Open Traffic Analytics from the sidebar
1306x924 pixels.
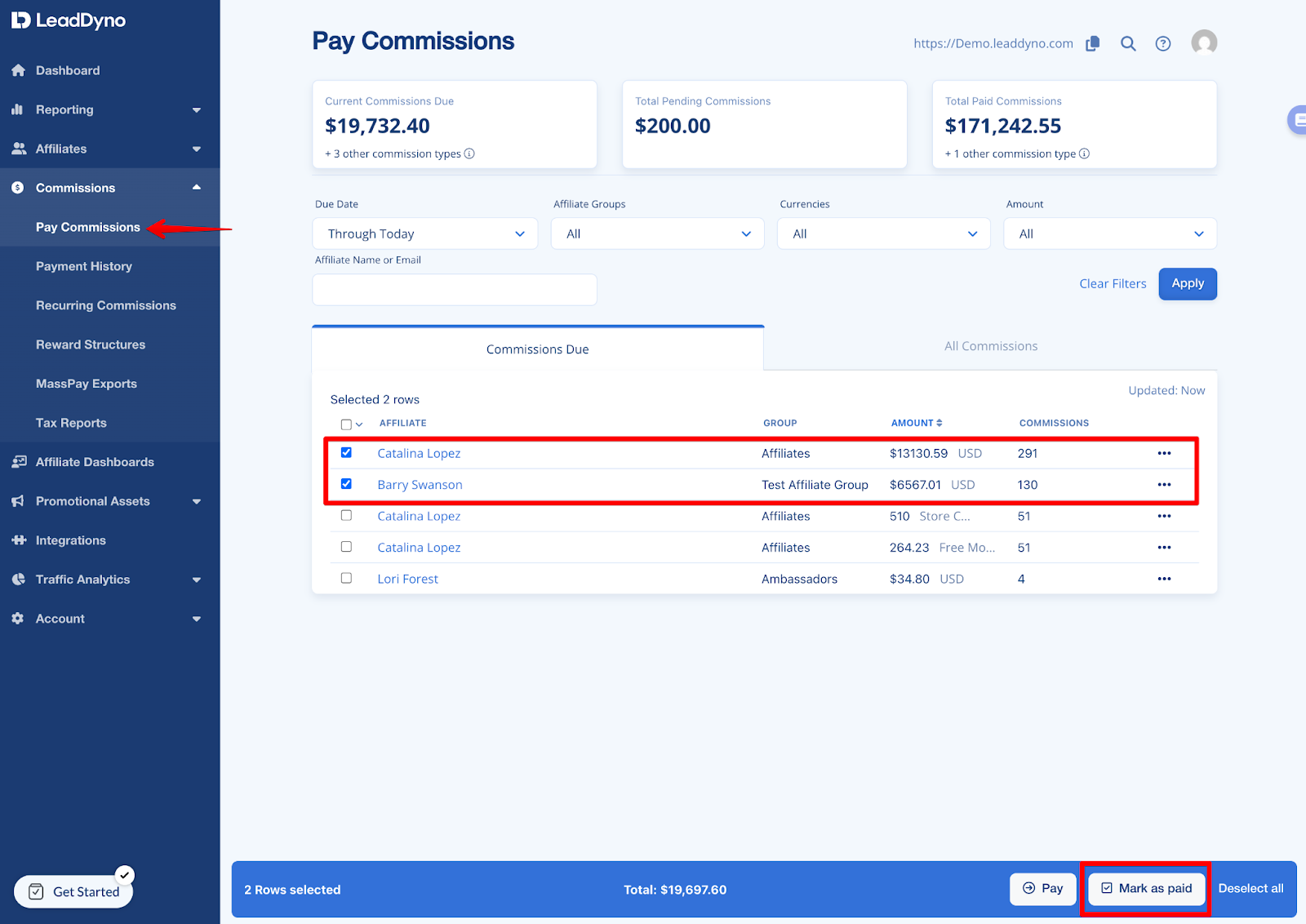(x=82, y=579)
